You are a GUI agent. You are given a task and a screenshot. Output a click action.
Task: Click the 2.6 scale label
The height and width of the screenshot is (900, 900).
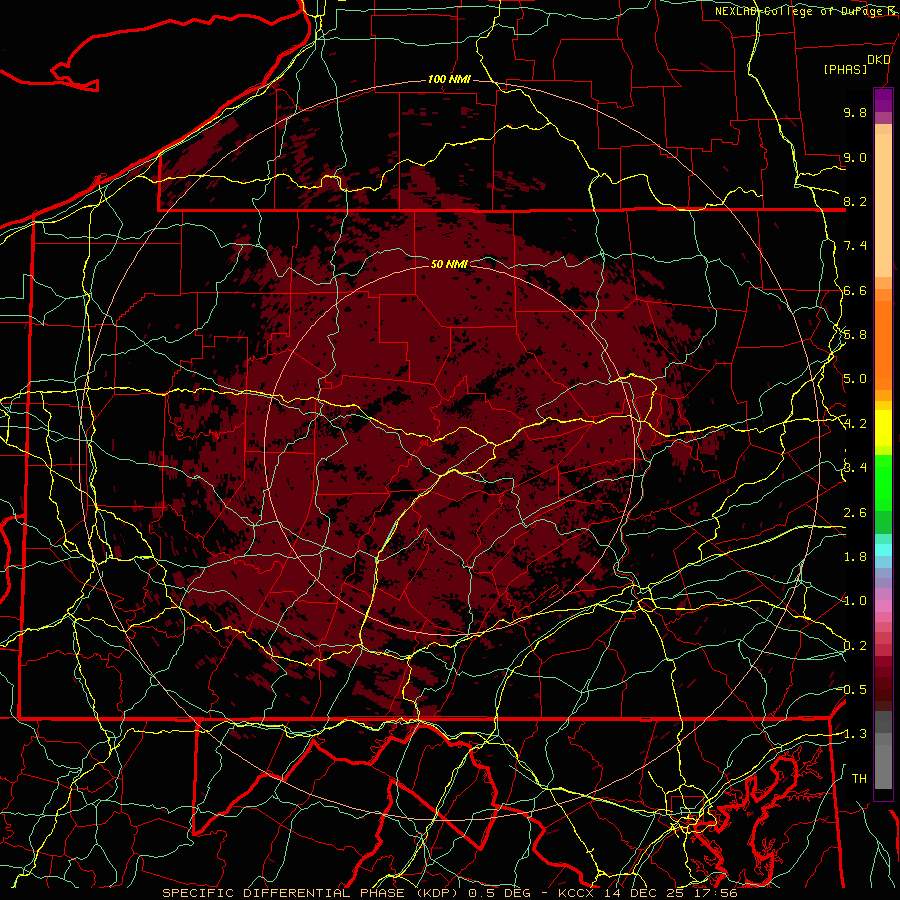tap(855, 513)
